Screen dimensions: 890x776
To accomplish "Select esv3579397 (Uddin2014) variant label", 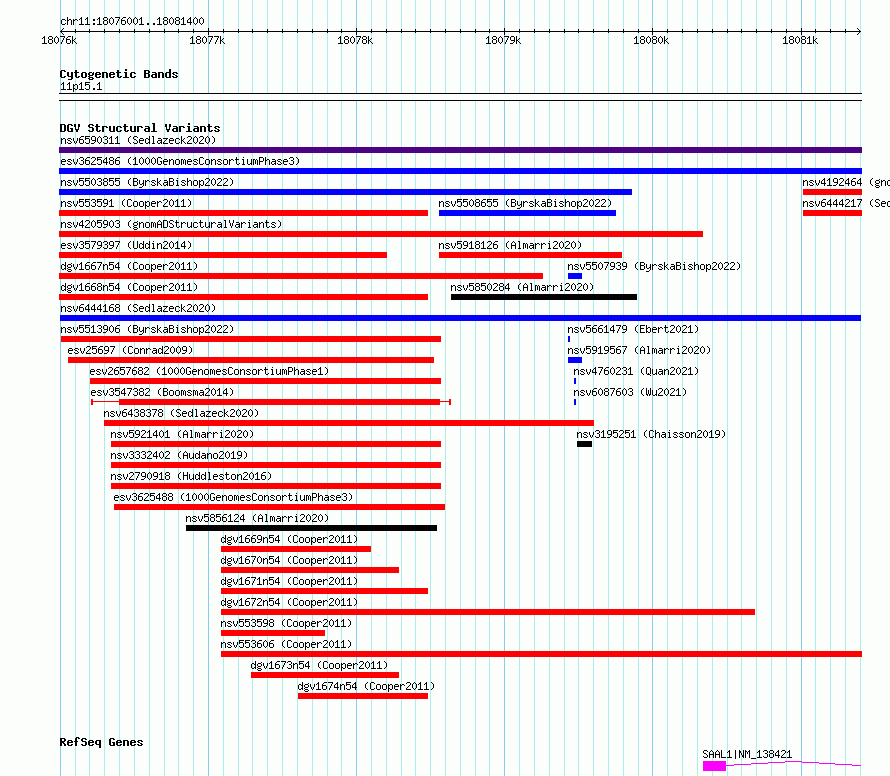I will pyautogui.click(x=126, y=245).
